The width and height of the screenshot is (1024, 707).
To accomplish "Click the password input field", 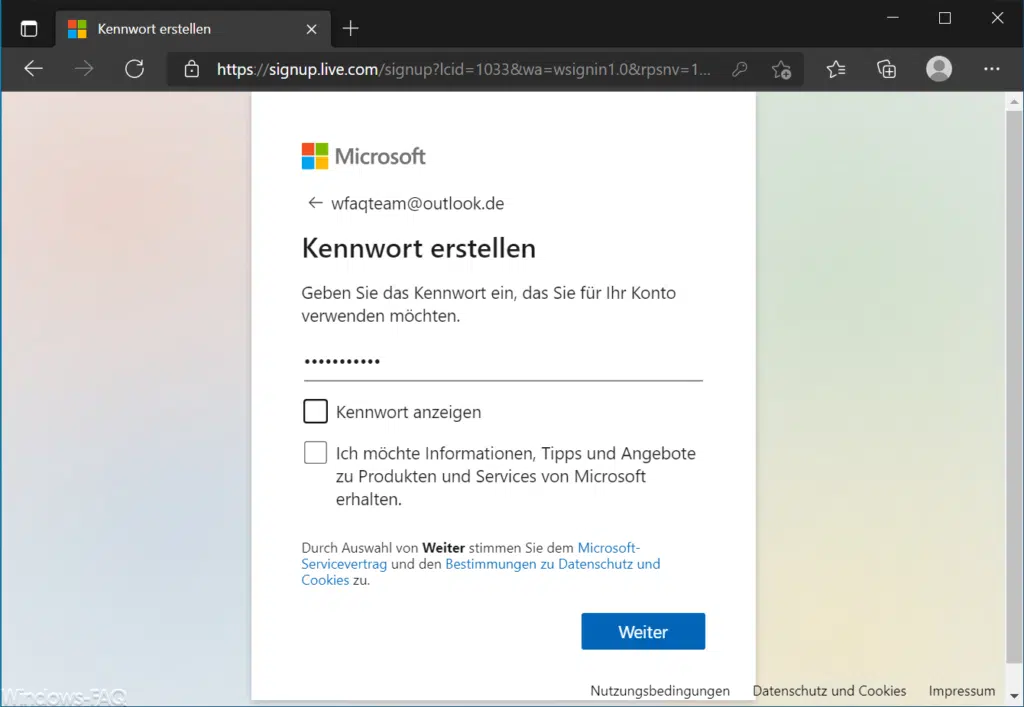I will click(450, 363).
